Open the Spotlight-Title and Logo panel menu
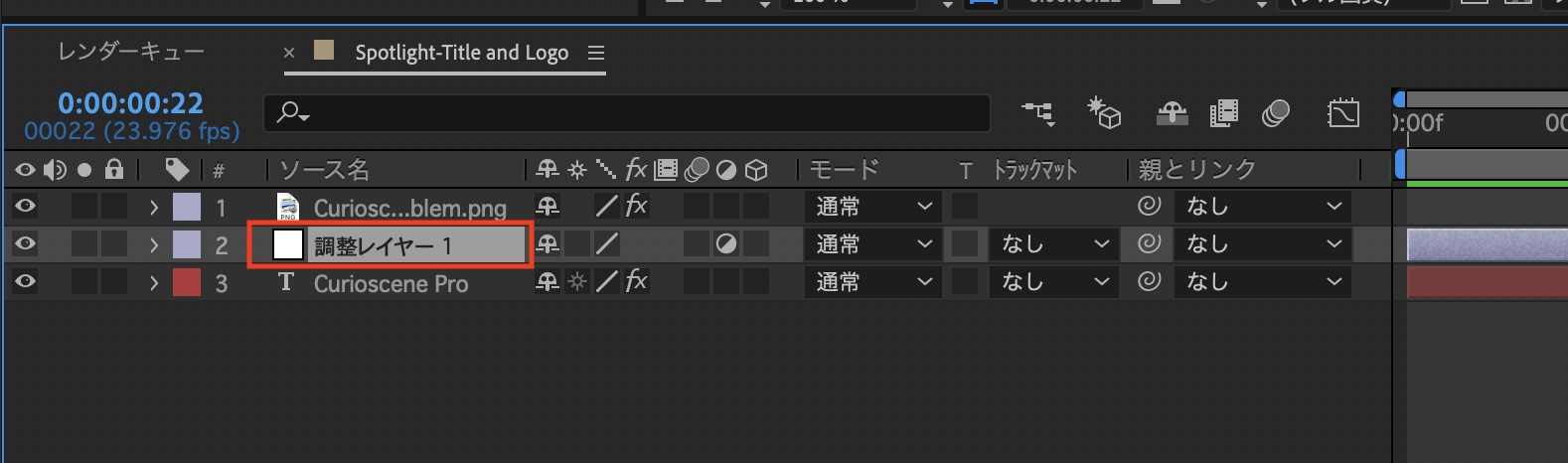The image size is (1568, 463). tap(596, 53)
